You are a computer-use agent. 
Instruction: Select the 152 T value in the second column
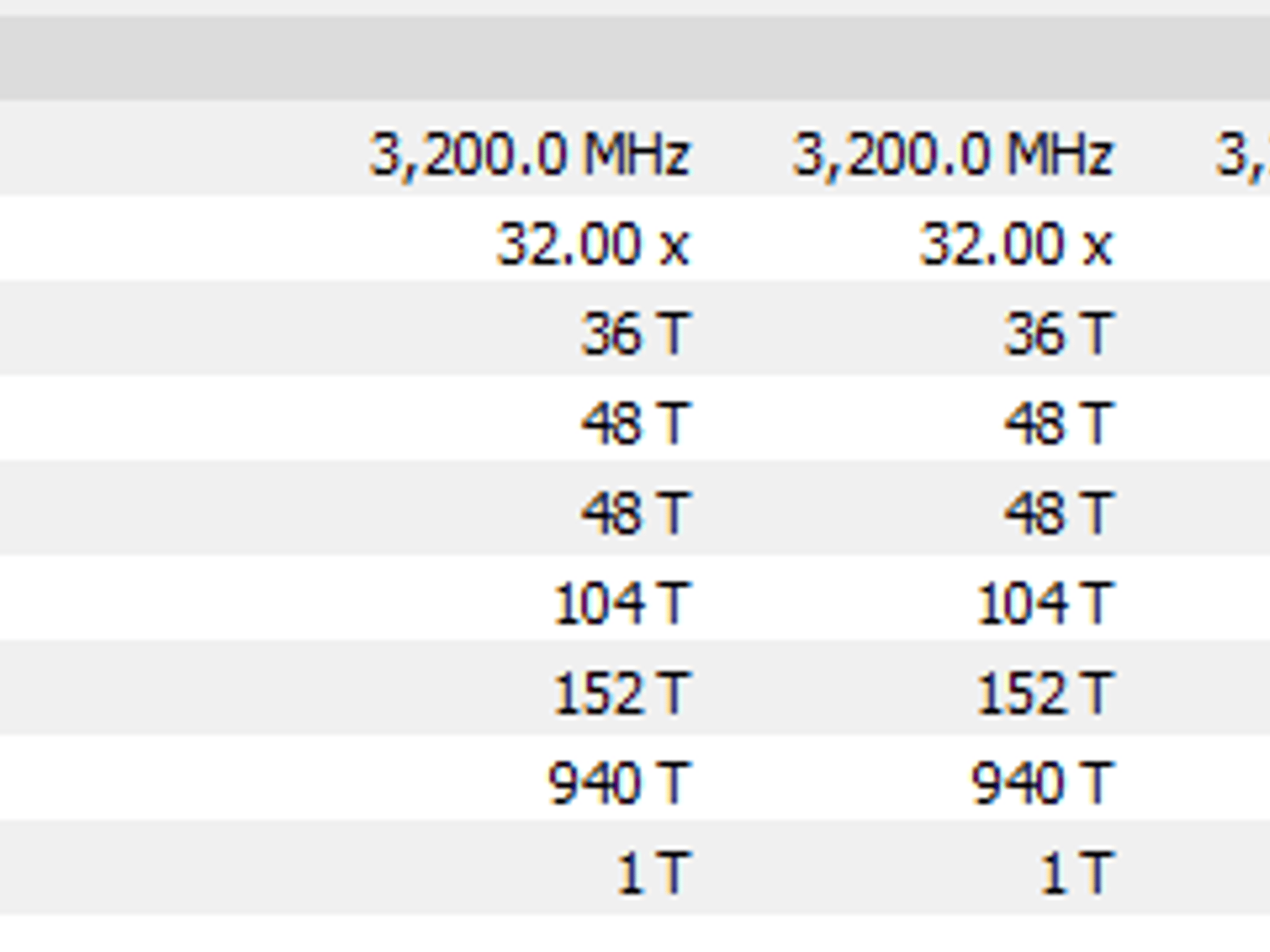pos(1045,693)
